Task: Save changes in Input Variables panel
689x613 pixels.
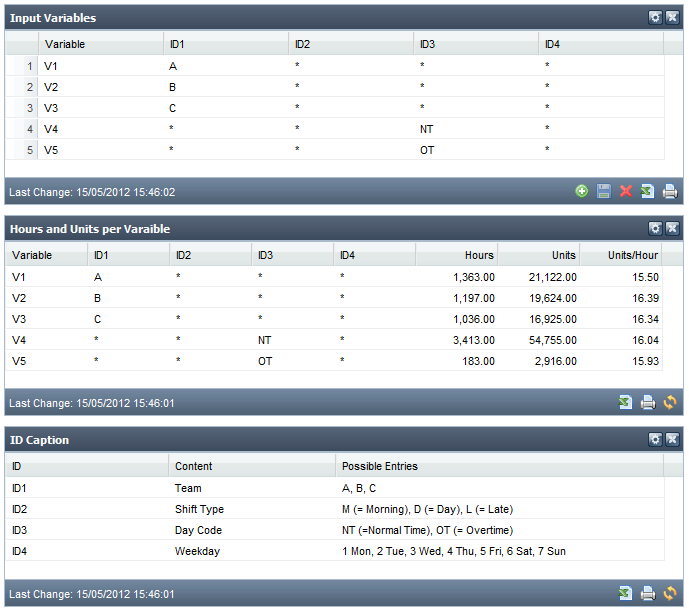Action: coord(604,191)
